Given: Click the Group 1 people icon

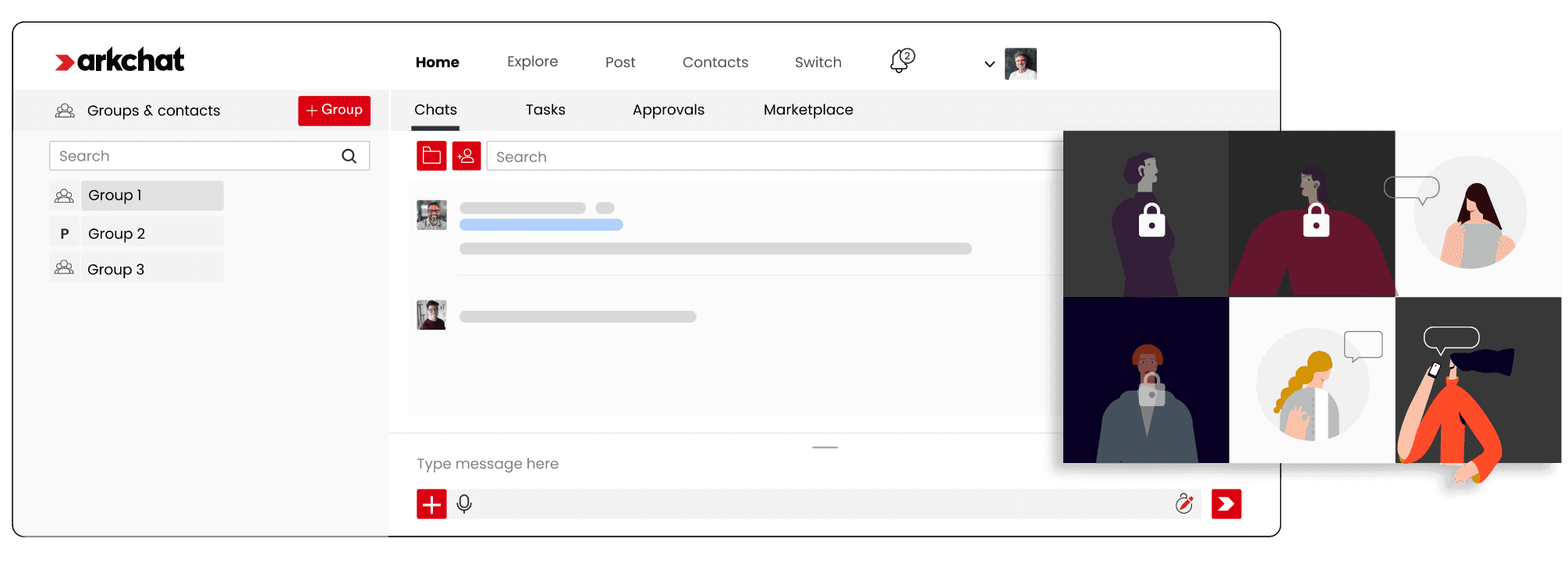Looking at the screenshot, I should point(64,196).
